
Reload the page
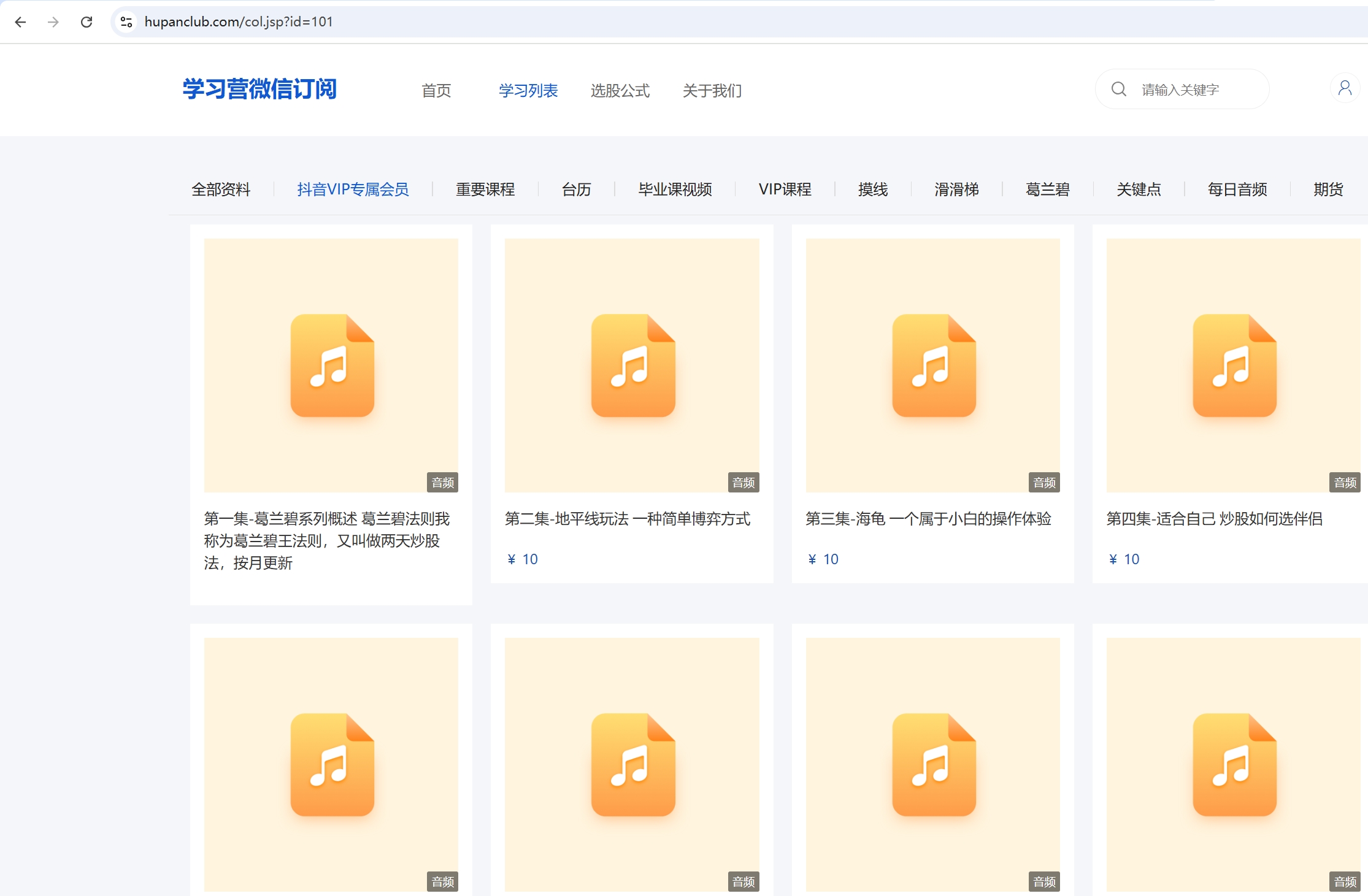tap(86, 22)
